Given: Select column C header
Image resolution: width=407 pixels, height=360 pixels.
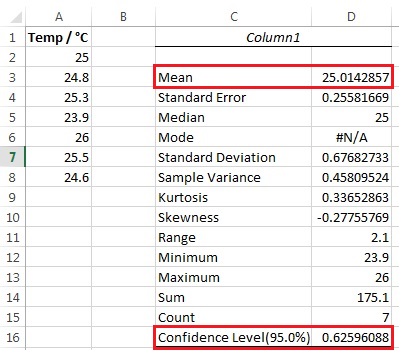Looking at the screenshot, I should [x=234, y=16].
